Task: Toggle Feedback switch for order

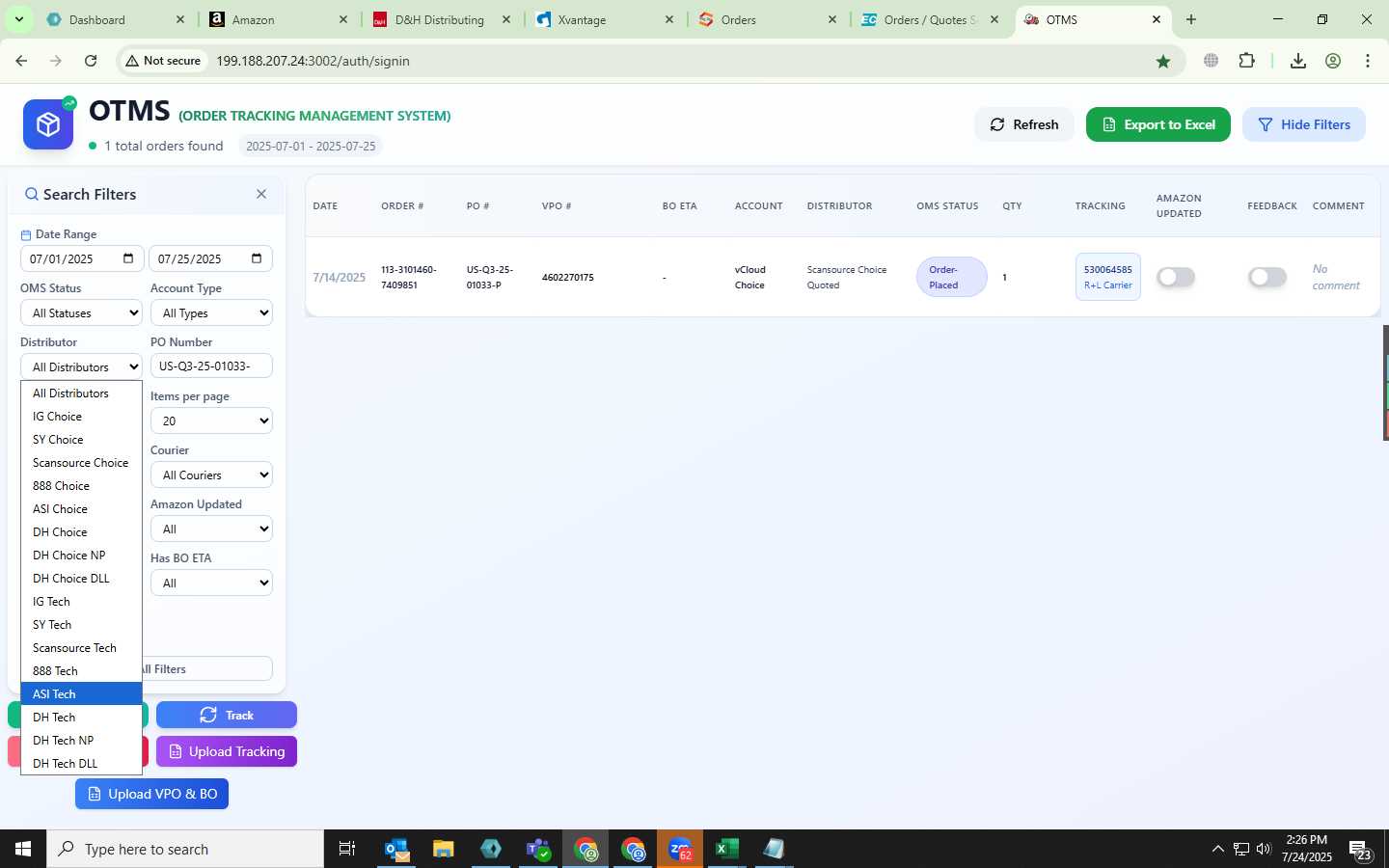Action: click(x=1266, y=277)
